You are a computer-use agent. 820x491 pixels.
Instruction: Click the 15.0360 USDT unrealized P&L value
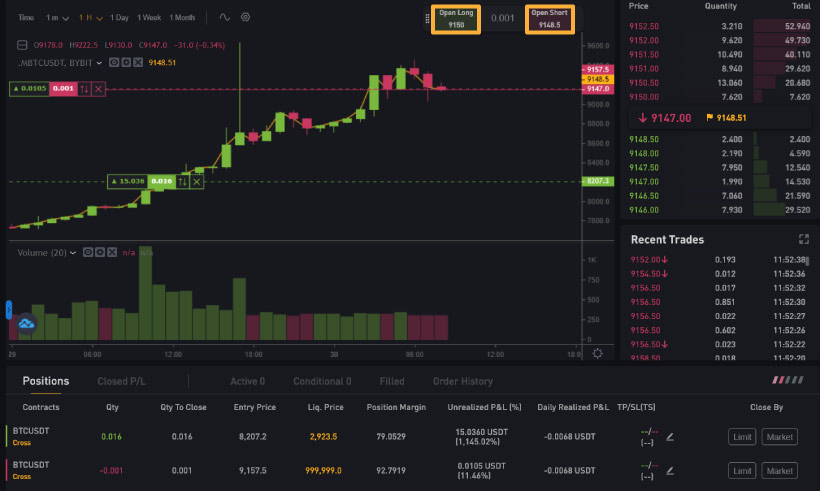click(x=481, y=432)
